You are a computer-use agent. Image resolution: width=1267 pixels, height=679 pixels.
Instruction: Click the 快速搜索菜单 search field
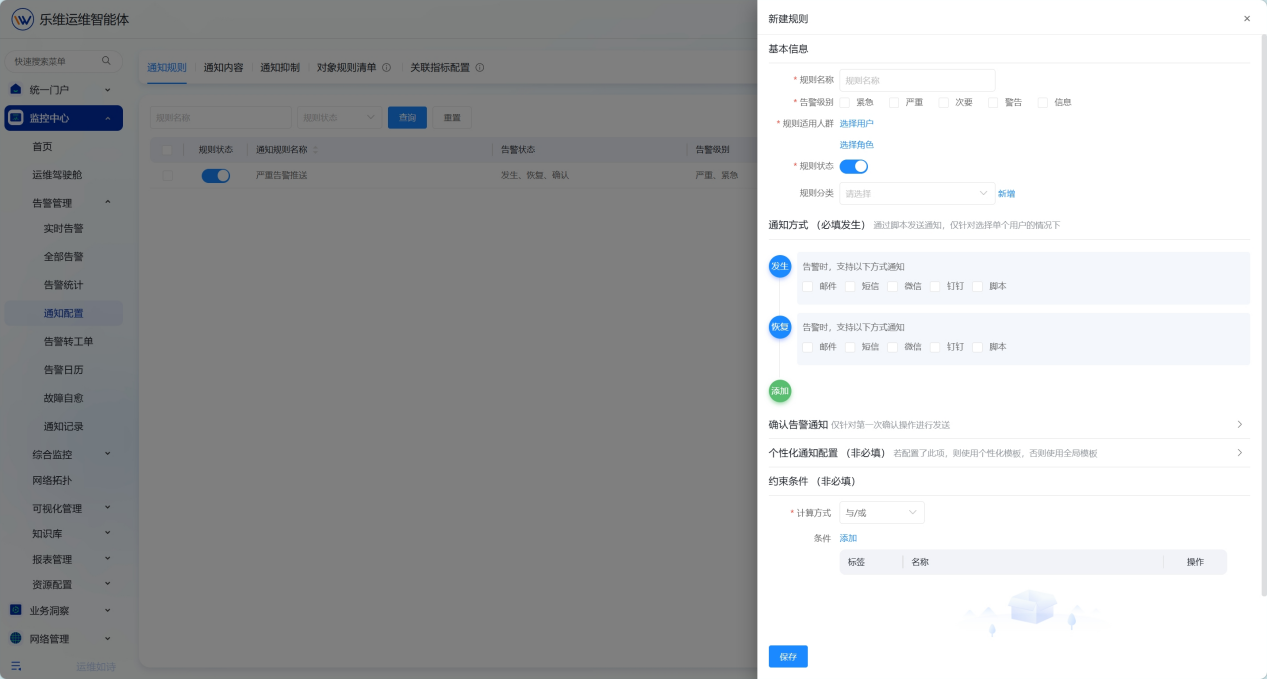tap(62, 61)
